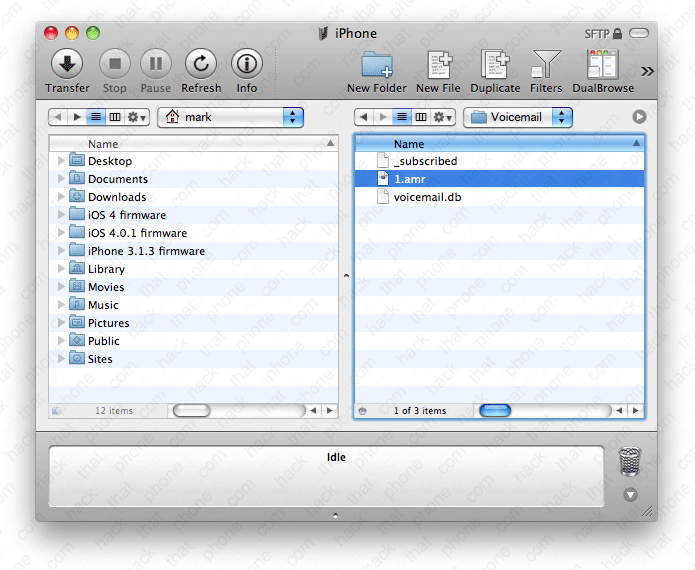
Task: Open the Filters tool
Action: 546,65
